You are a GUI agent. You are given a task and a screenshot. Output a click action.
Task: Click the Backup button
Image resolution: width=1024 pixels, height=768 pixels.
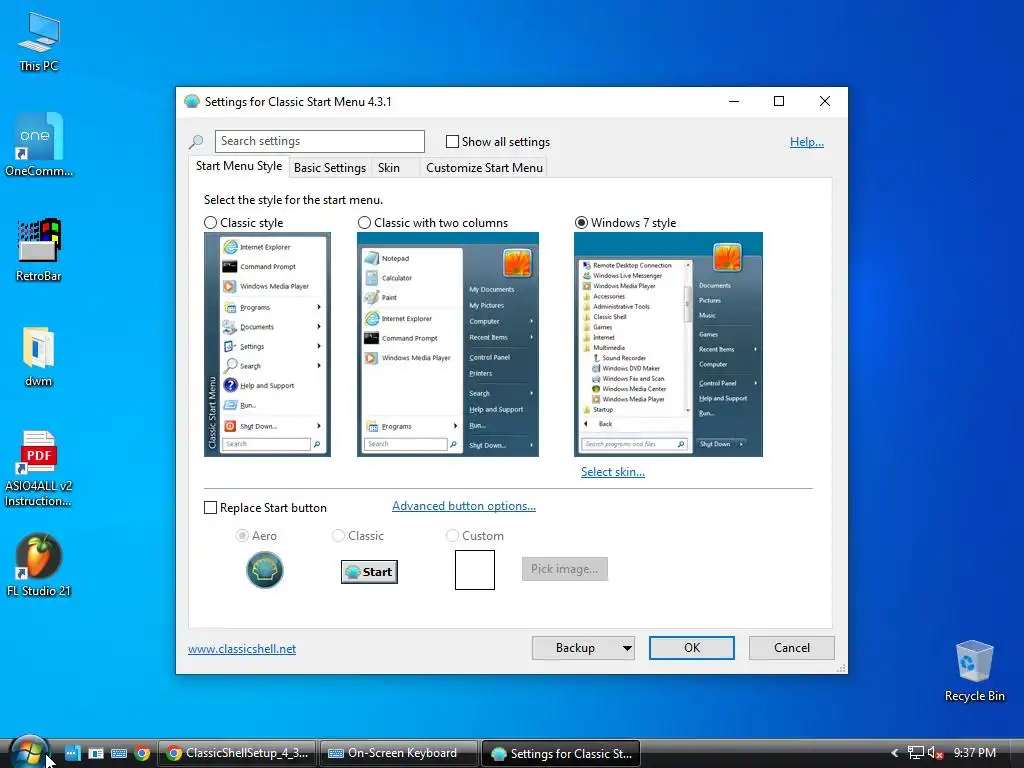(x=575, y=648)
